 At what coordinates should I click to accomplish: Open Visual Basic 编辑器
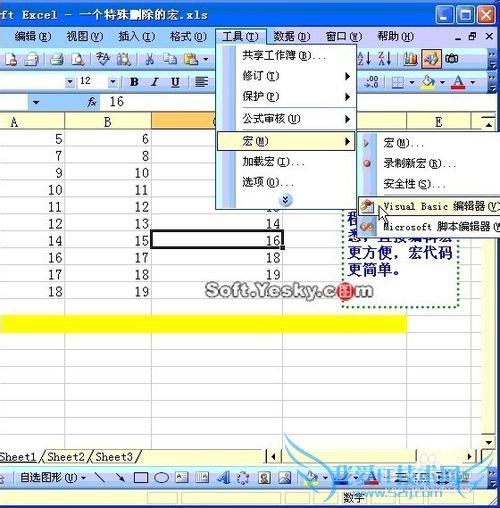pos(429,206)
